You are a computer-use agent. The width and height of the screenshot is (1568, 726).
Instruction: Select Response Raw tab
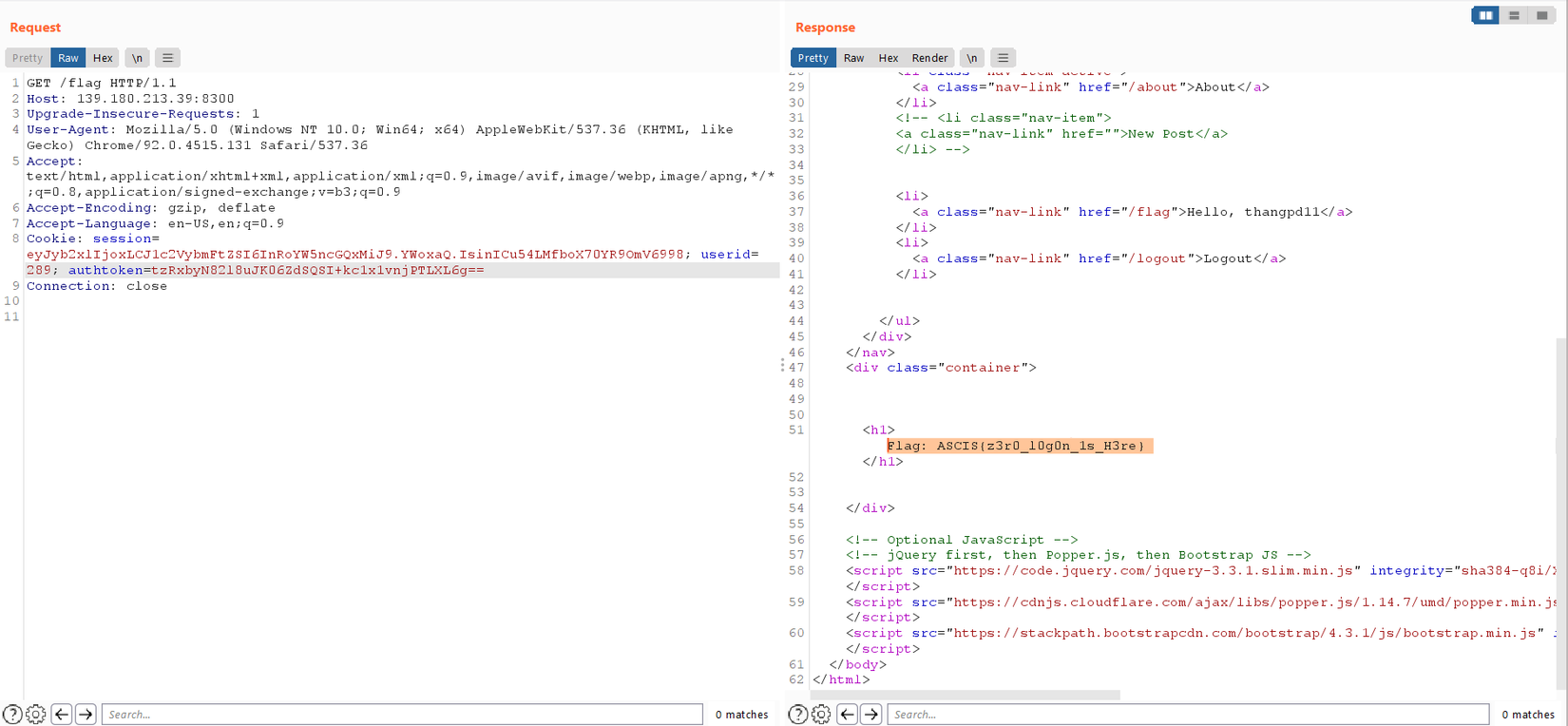854,58
